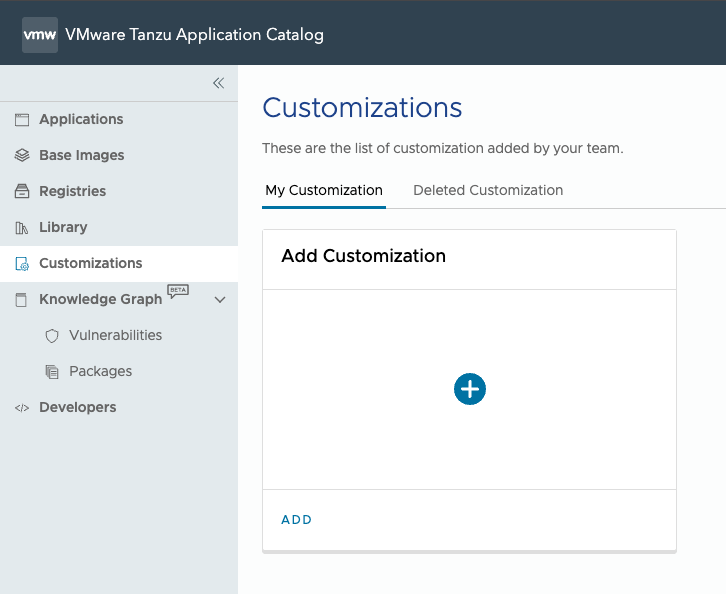Click the Packages stacked-pages icon
The height and width of the screenshot is (594, 726).
pyautogui.click(x=52, y=372)
